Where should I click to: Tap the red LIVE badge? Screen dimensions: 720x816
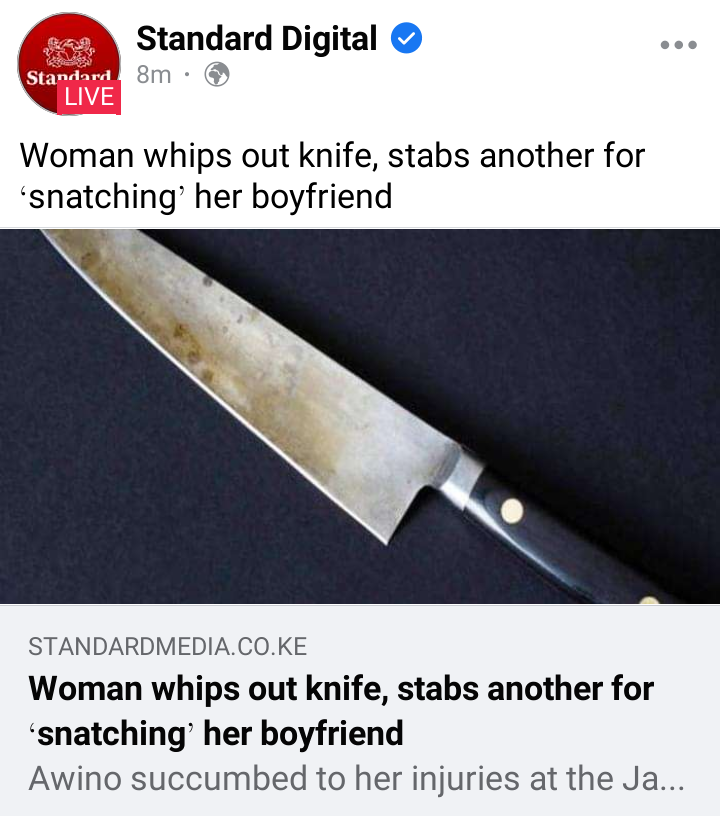click(89, 97)
